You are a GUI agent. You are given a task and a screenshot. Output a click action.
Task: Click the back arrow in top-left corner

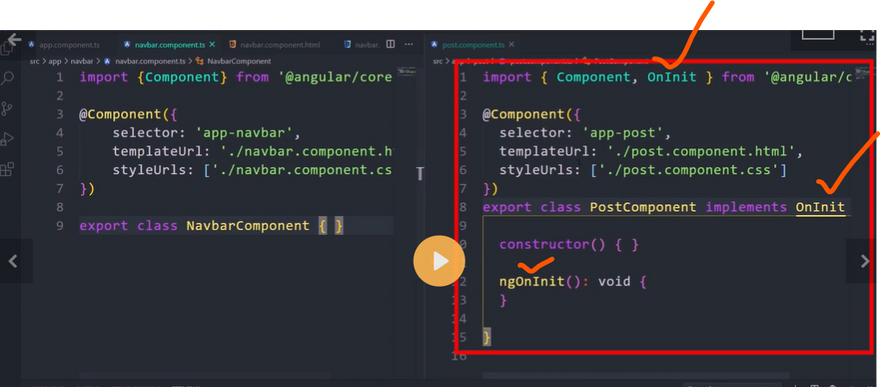15,40
